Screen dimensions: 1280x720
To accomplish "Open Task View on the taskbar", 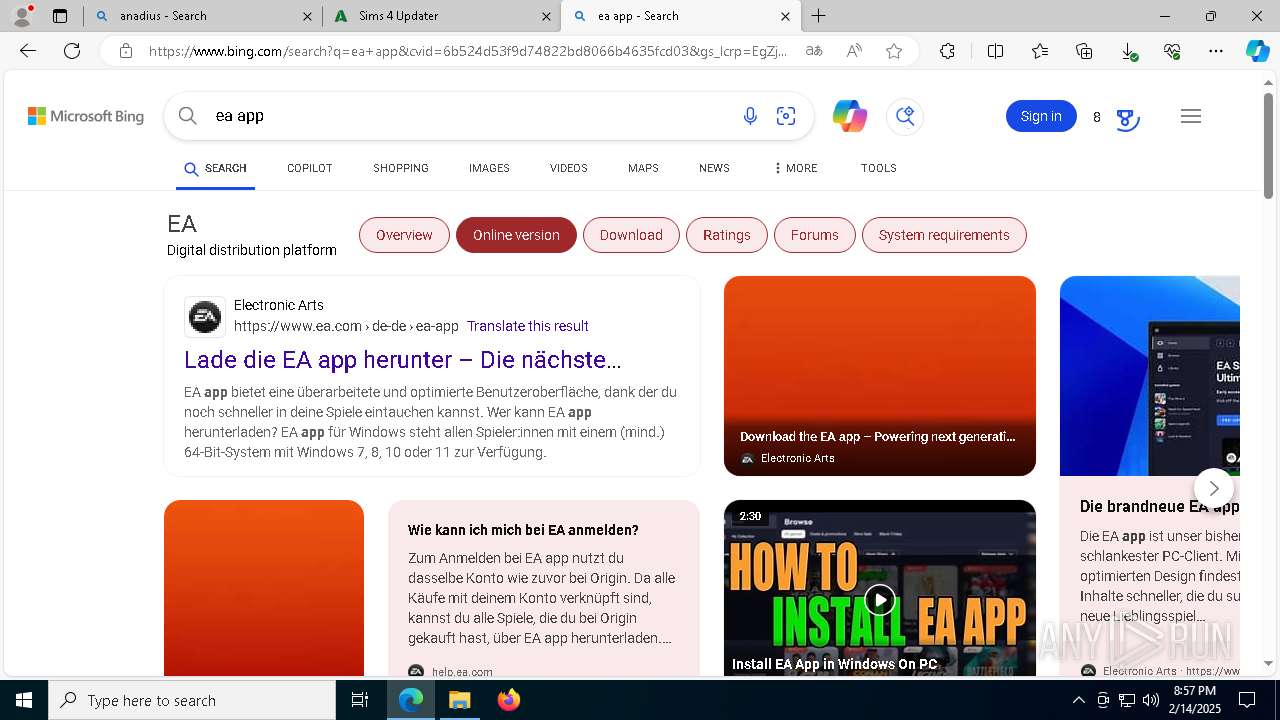I will pyautogui.click(x=361, y=700).
